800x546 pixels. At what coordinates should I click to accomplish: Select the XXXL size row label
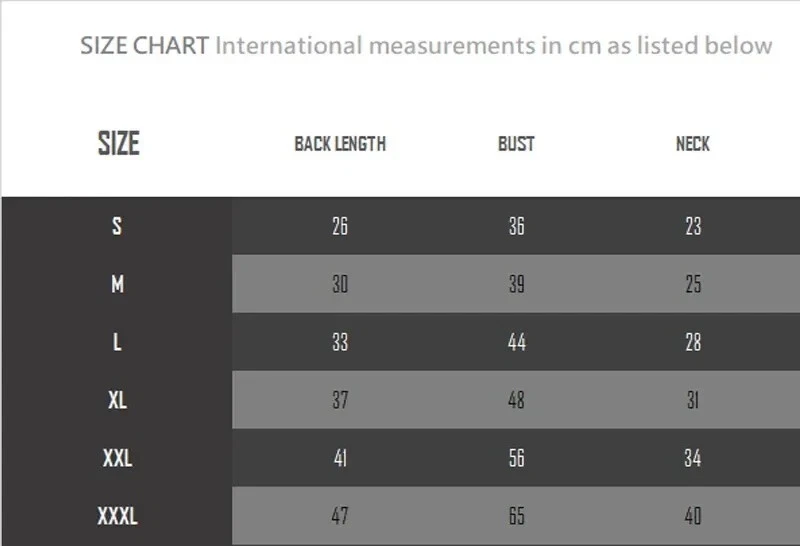click(x=117, y=517)
